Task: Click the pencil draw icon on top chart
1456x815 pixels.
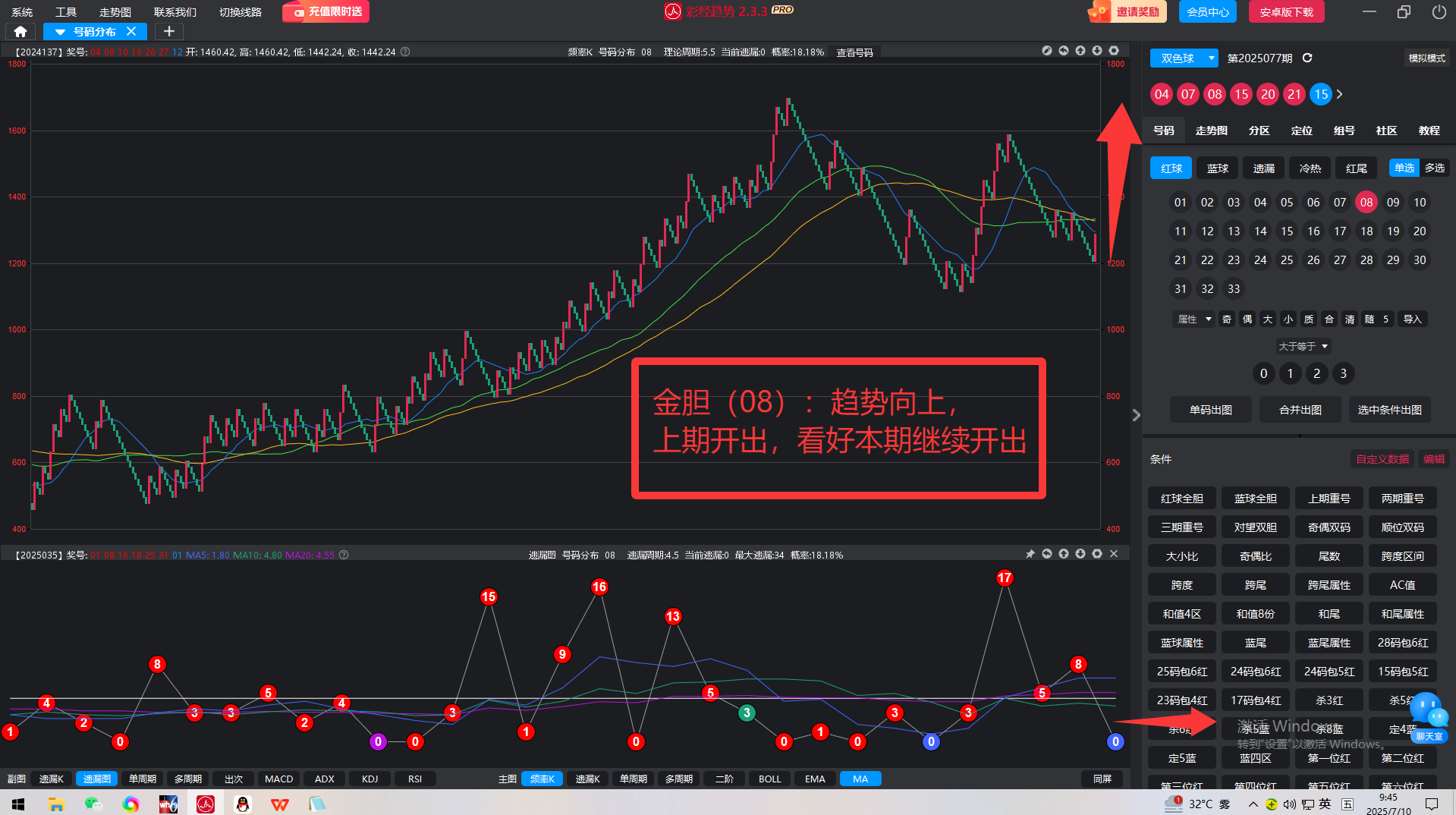Action: coord(1047,51)
